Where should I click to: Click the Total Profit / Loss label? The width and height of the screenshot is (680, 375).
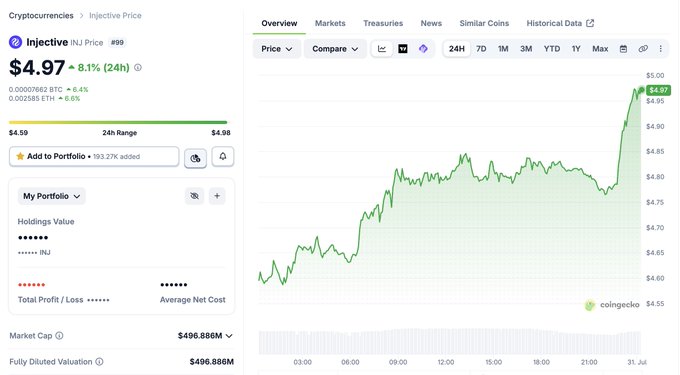tap(50, 300)
